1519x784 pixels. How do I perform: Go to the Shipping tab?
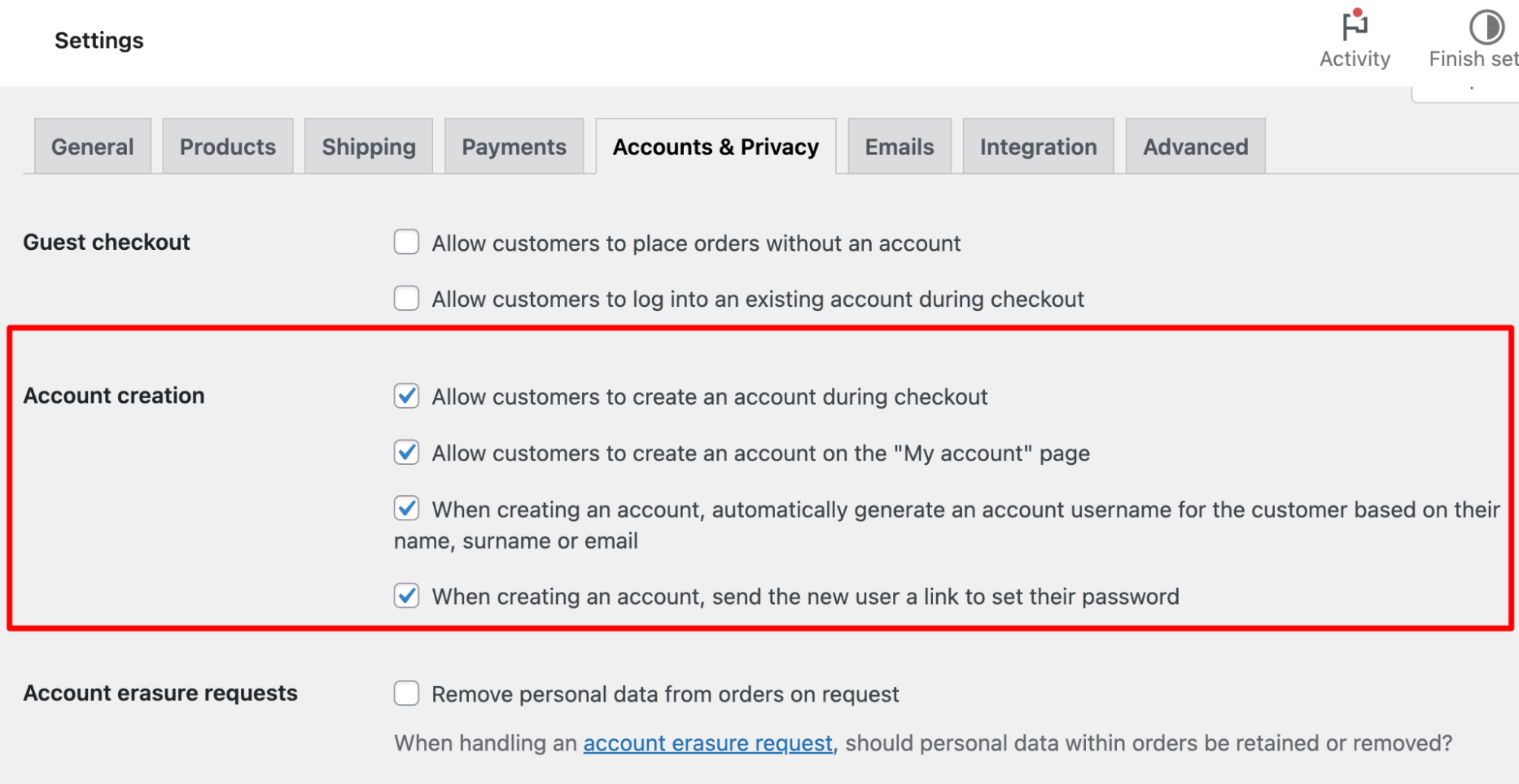(369, 147)
